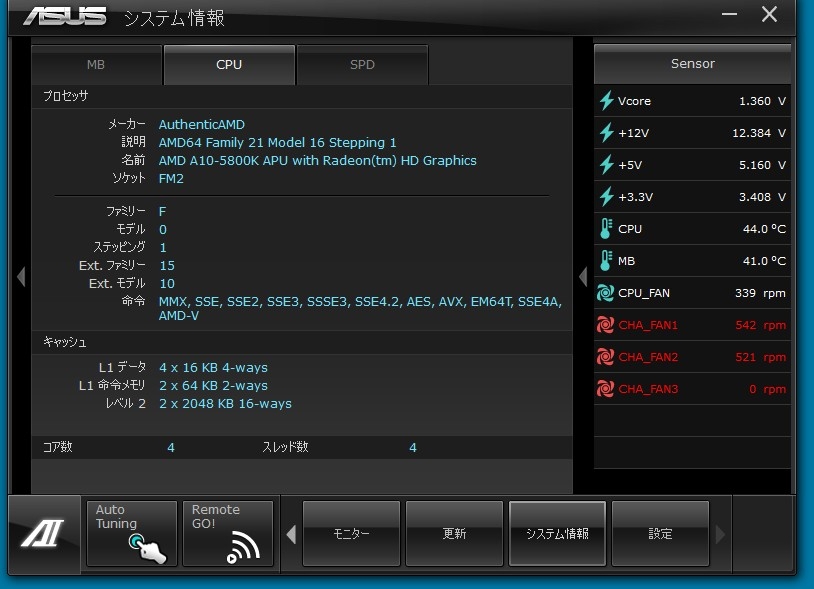Collapse the left side panel arrow

pos(21,277)
